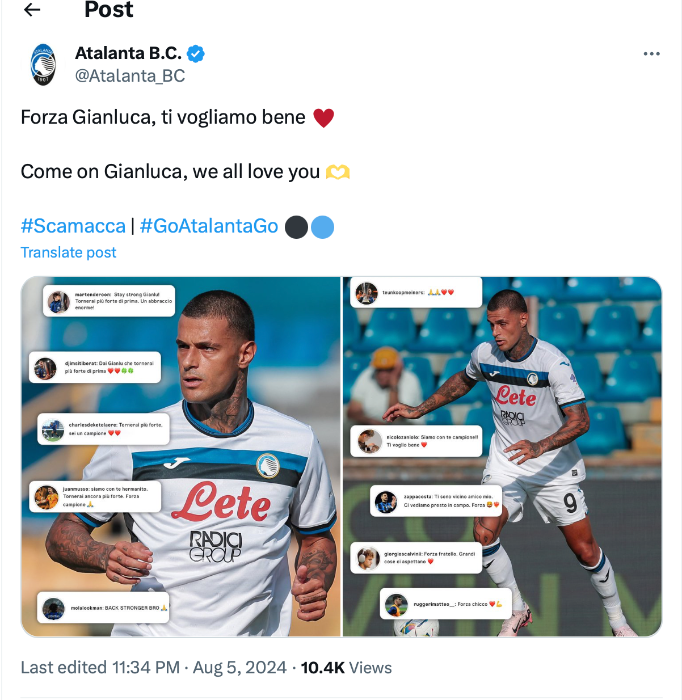Open the #Scamacca hashtag
Screen dimensions: 682x700
[73, 226]
